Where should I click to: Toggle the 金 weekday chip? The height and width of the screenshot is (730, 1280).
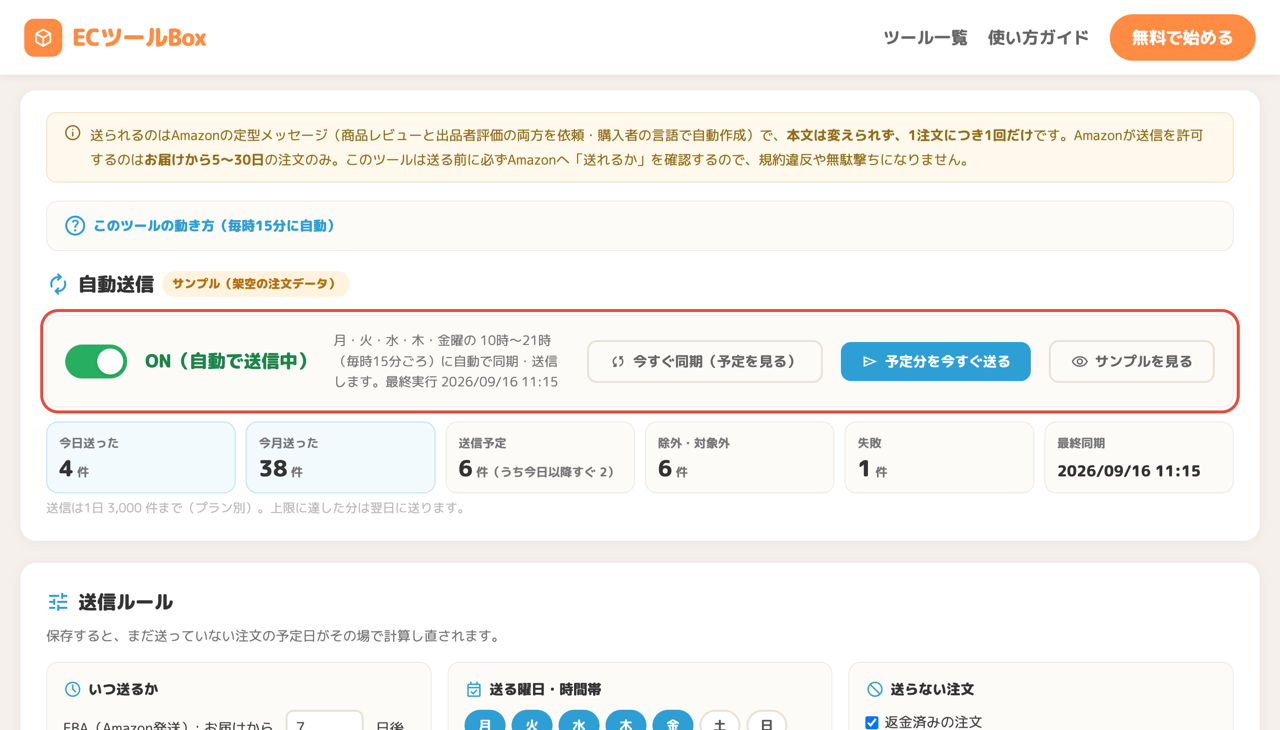pos(673,722)
